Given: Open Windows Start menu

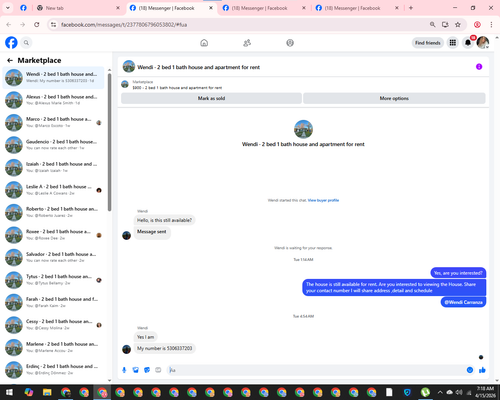Looking at the screenshot, I should tap(9, 392).
